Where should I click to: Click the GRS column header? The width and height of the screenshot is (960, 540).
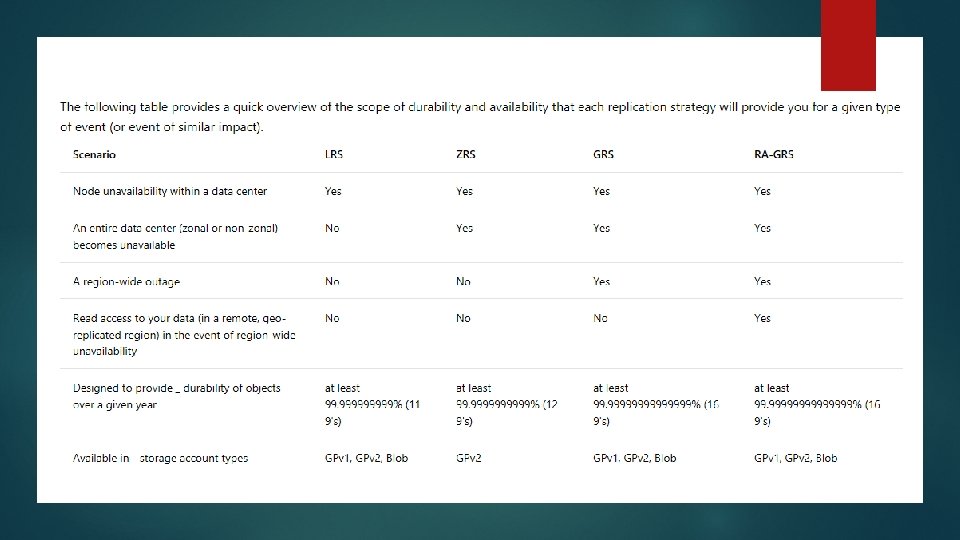(x=603, y=154)
